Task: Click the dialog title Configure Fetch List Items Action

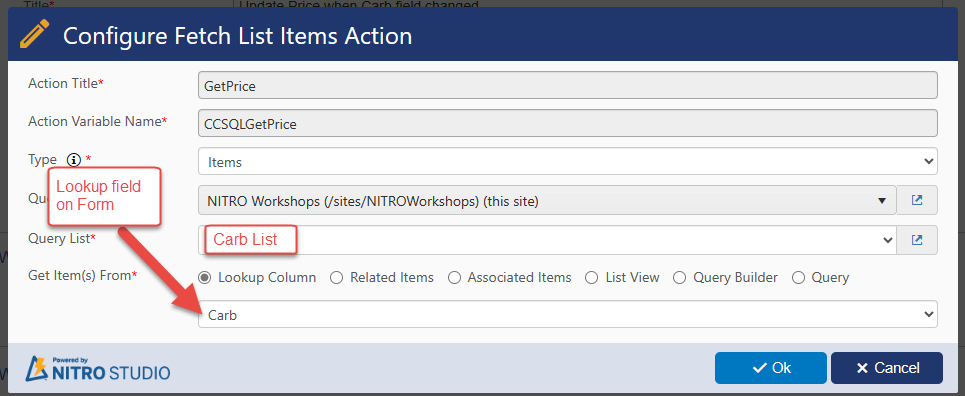Action: click(x=238, y=36)
